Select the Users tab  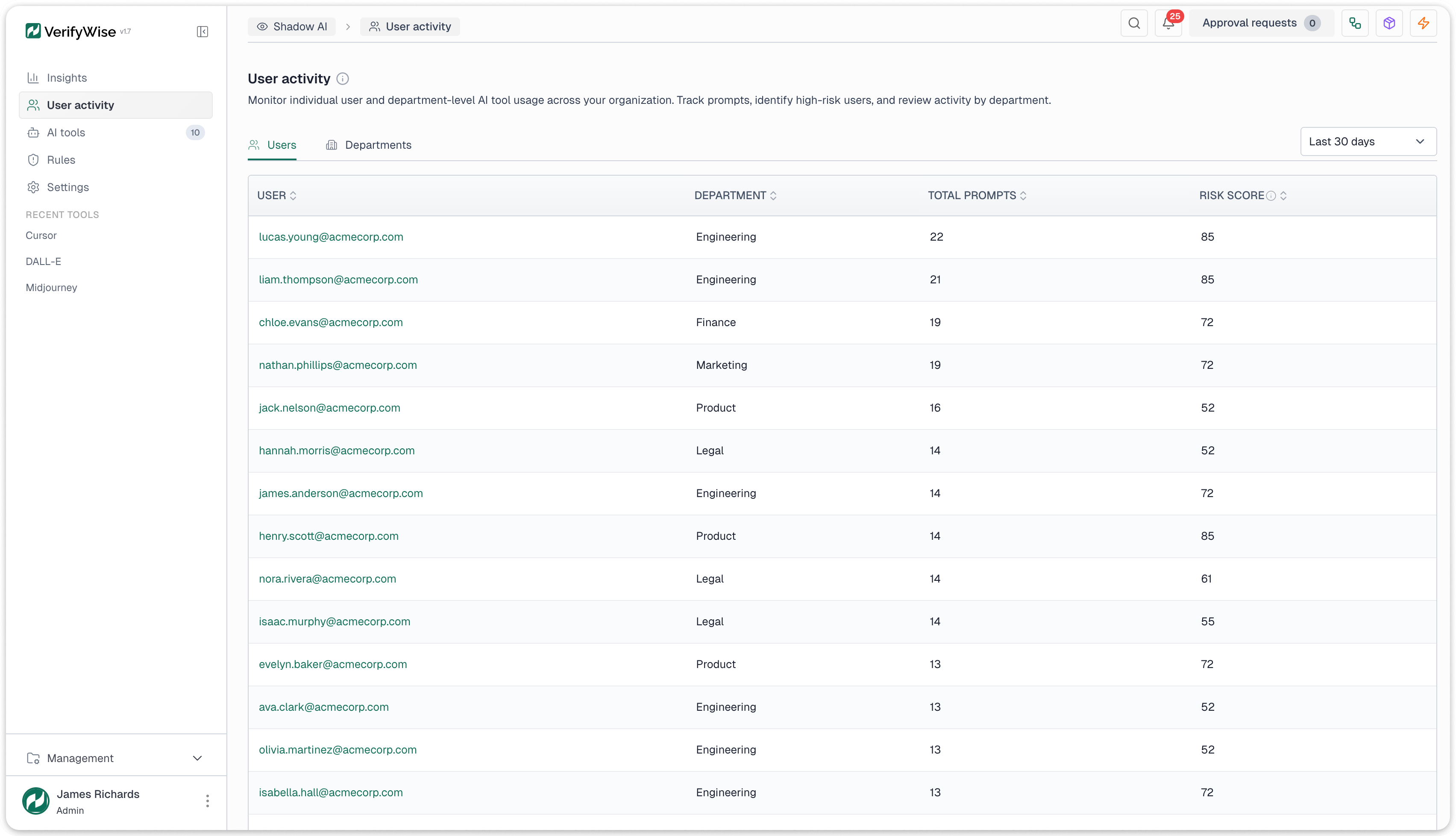click(x=281, y=145)
